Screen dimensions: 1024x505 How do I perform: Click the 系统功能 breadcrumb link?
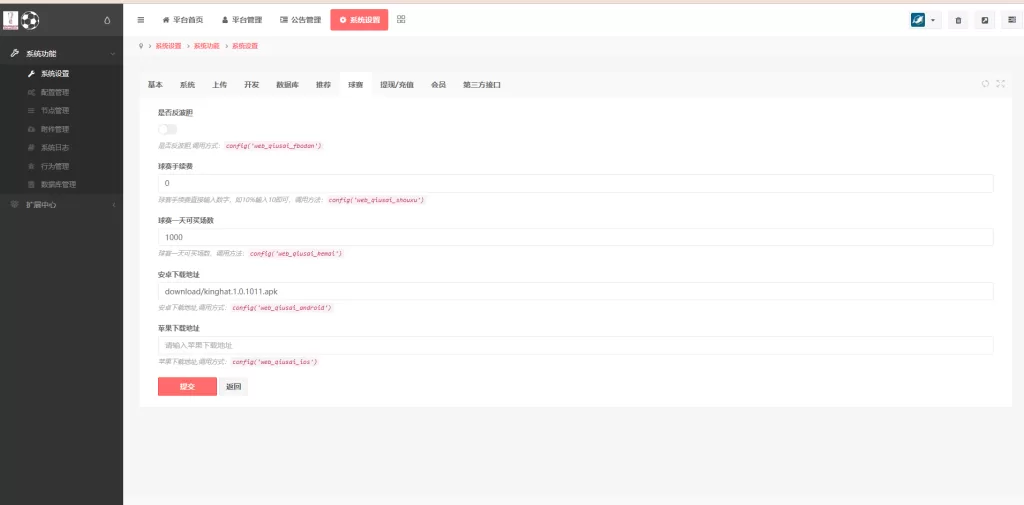[207, 46]
